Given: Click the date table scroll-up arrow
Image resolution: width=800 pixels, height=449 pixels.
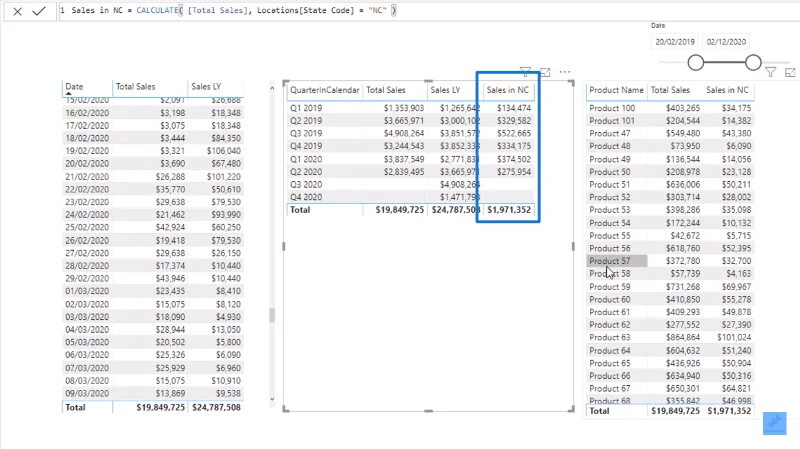Looking at the screenshot, I should point(272,88).
